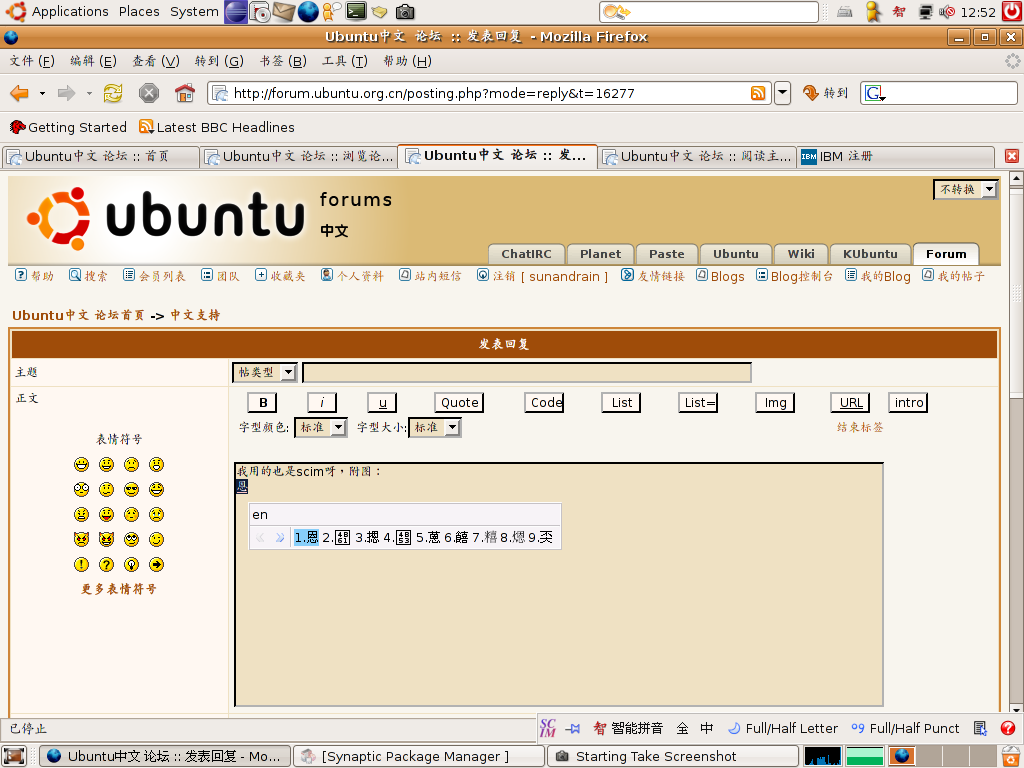
Task: Insert the sunglasses cool emoticon
Action: click(x=131, y=489)
